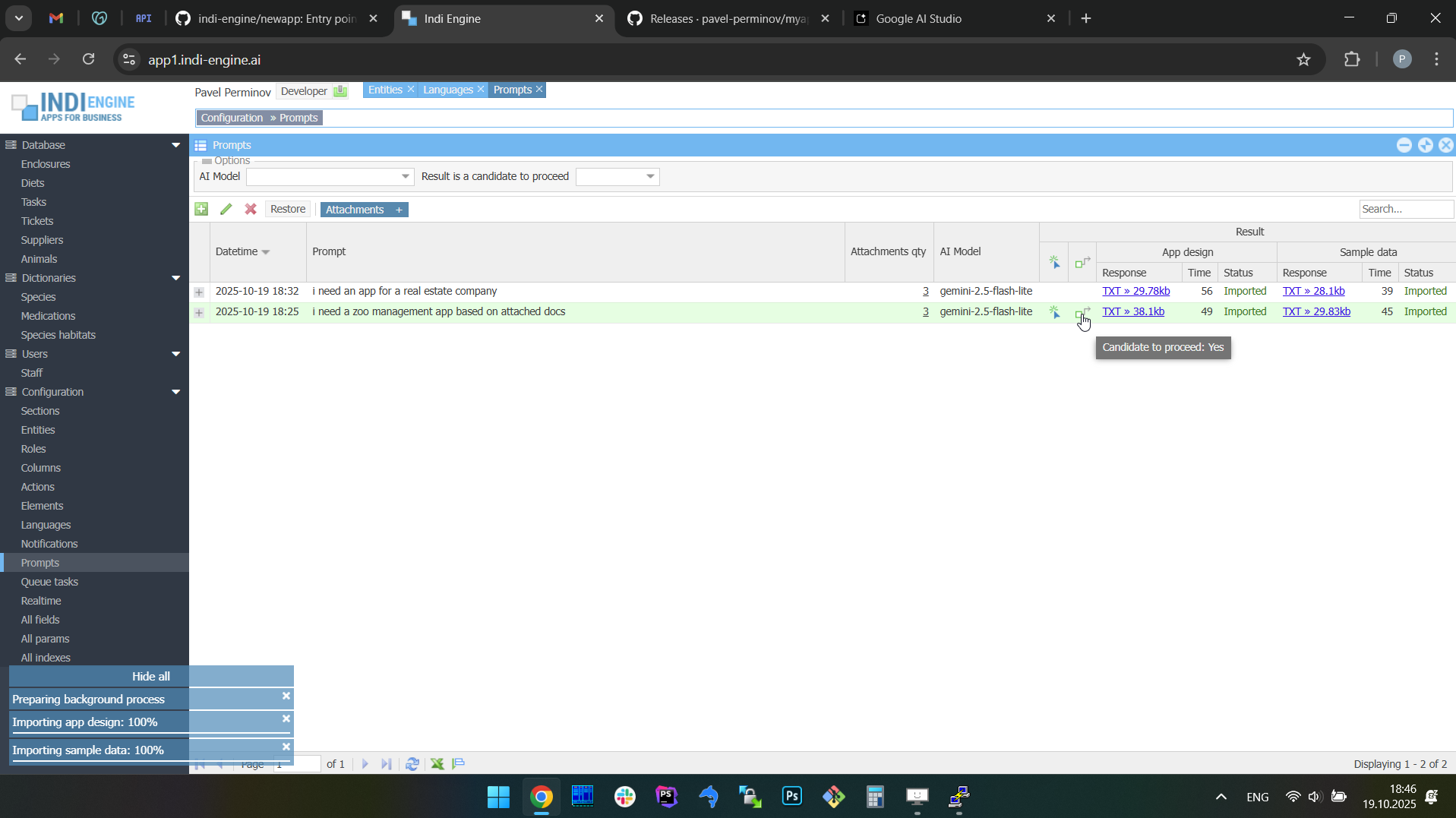The image size is (1456, 818).
Task: Switch to the Entities tab
Action: click(385, 90)
